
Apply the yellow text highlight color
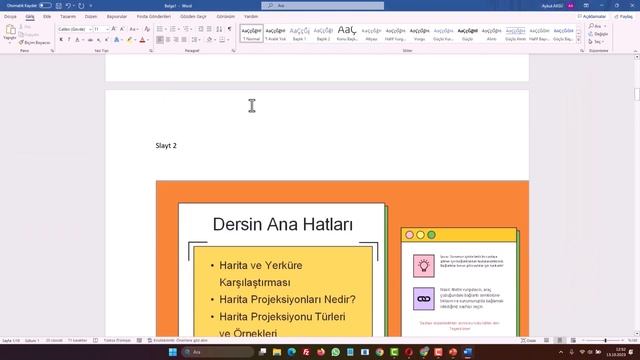click(x=129, y=40)
